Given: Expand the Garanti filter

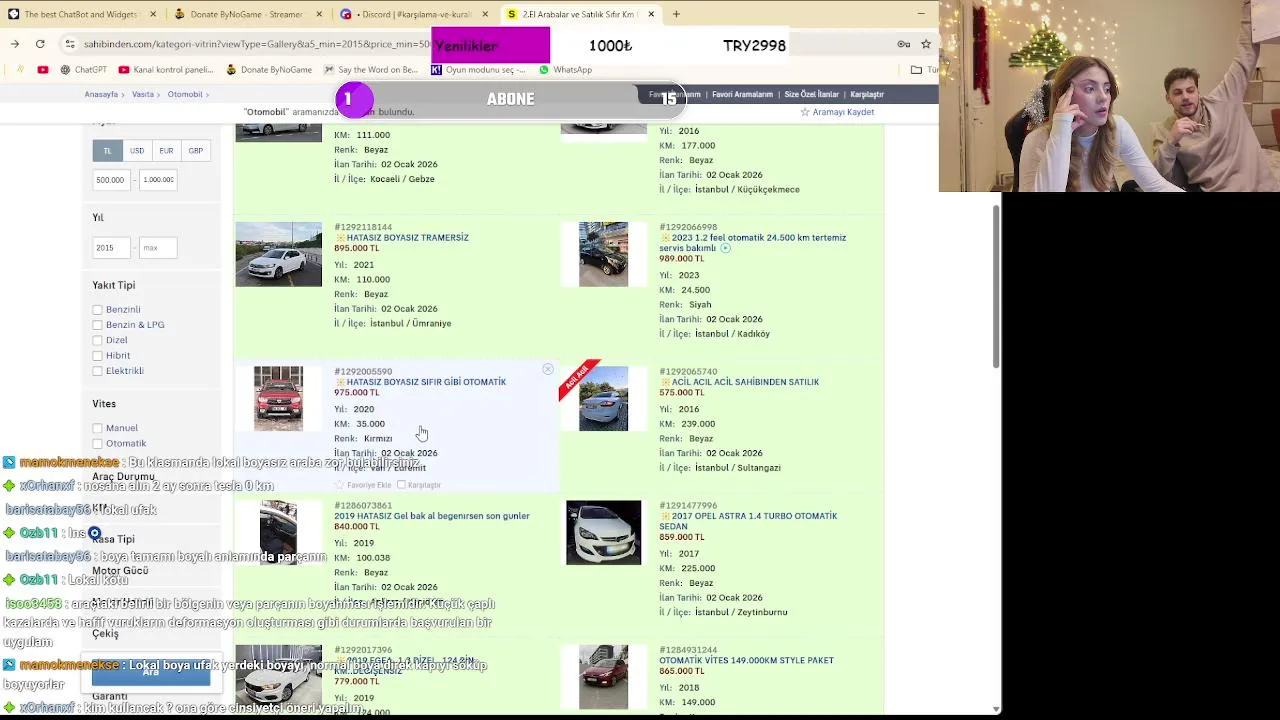Looking at the screenshot, I should coord(110,697).
